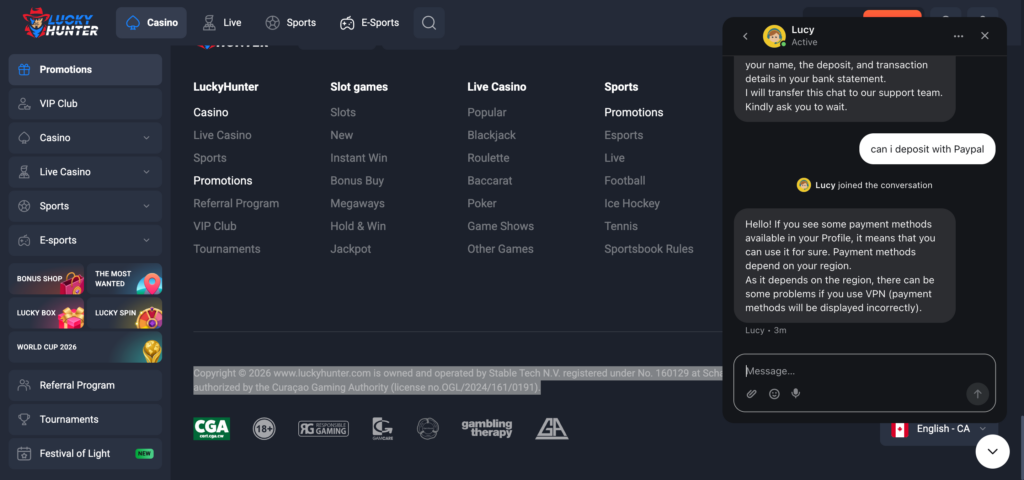
Task: Close the Lucy chat window
Action: click(x=985, y=36)
